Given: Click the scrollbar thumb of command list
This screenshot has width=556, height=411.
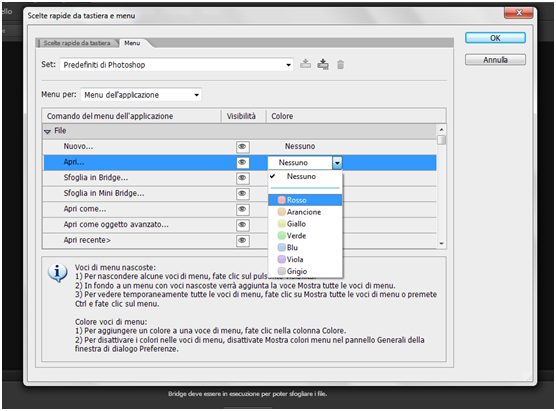Looking at the screenshot, I should click(x=441, y=140).
